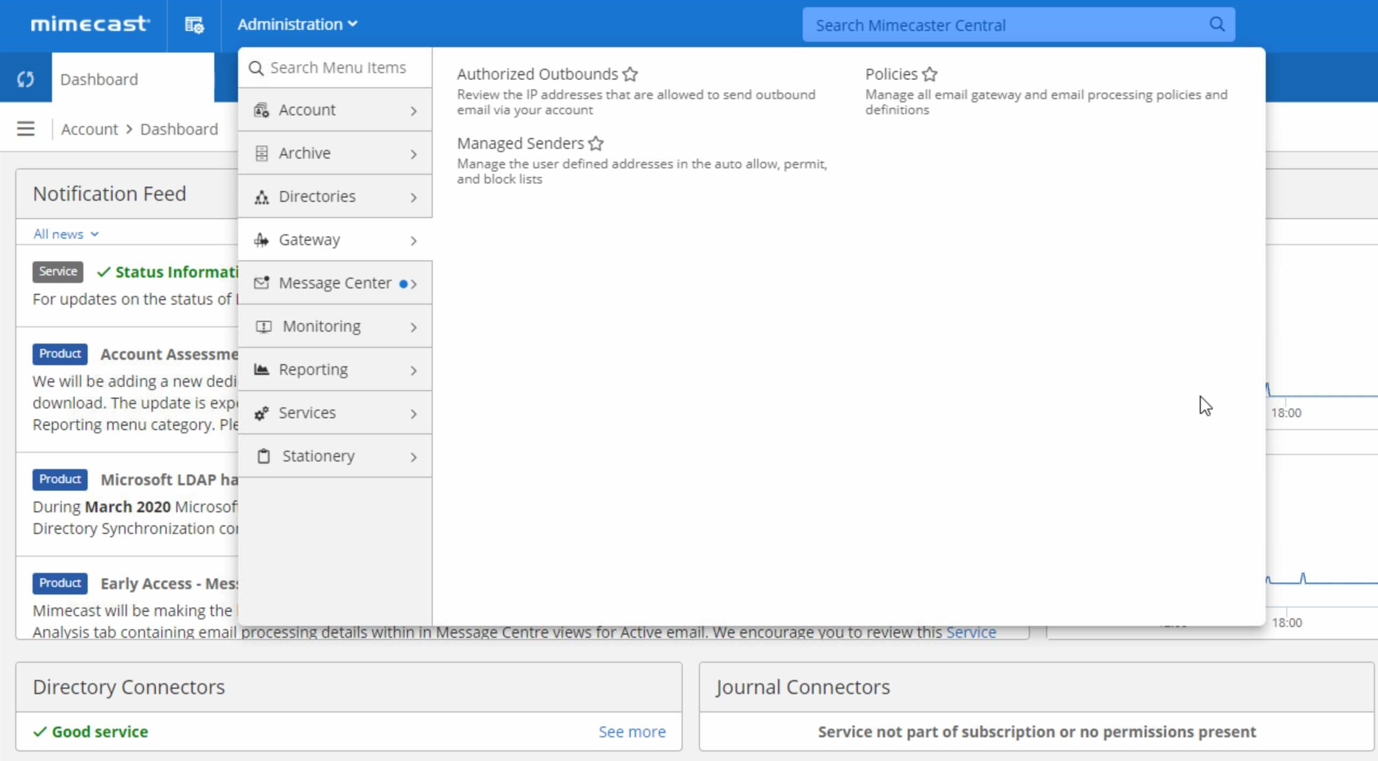The height and width of the screenshot is (761, 1378).
Task: Open Managed Senders page
Action: click(x=520, y=143)
